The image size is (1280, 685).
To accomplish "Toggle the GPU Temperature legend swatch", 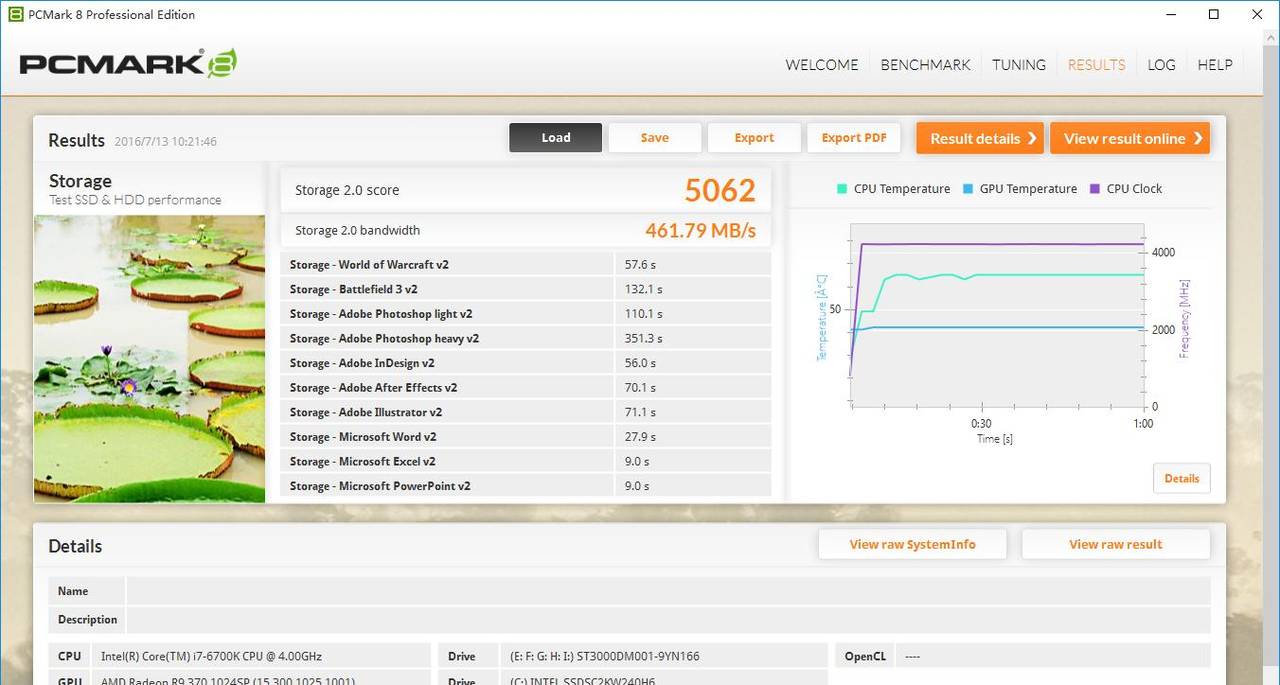I will (x=968, y=189).
